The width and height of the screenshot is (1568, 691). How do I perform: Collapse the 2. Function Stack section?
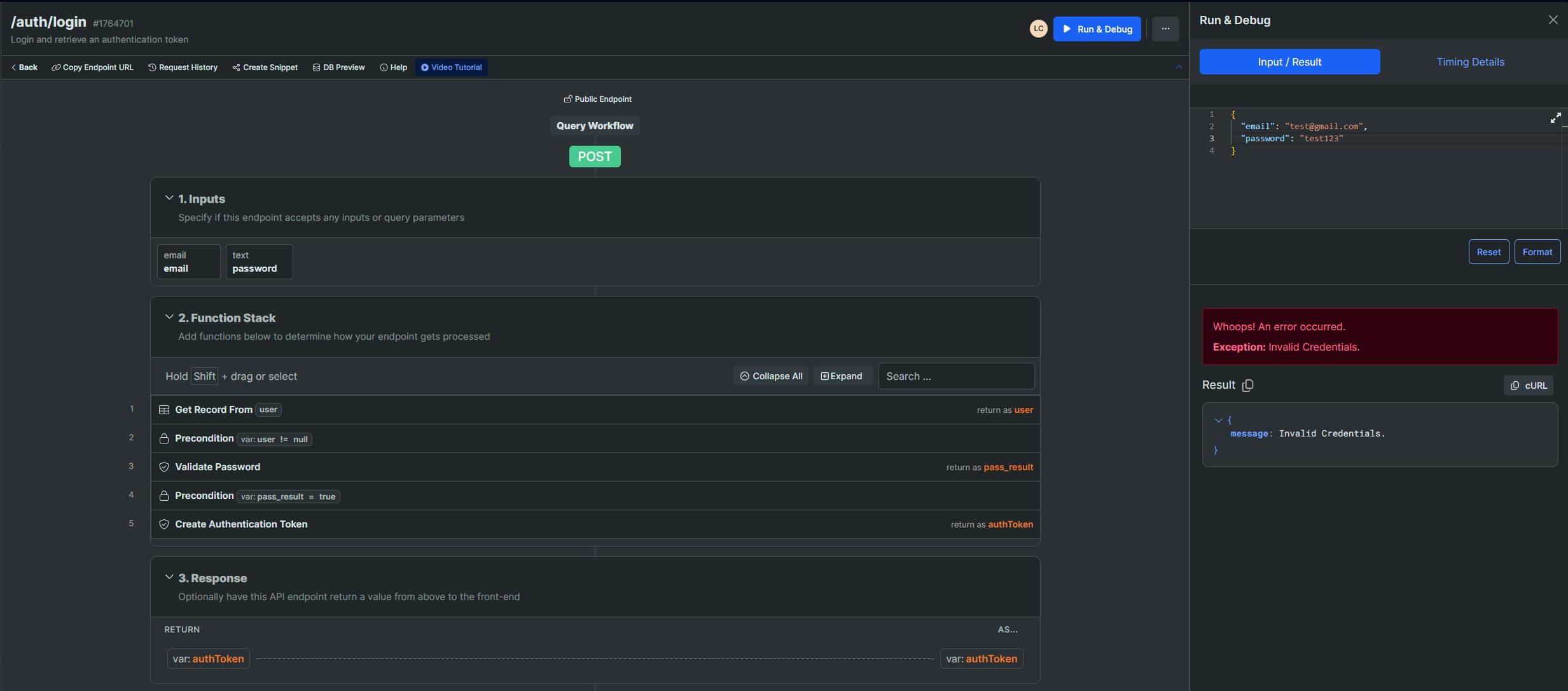169,317
